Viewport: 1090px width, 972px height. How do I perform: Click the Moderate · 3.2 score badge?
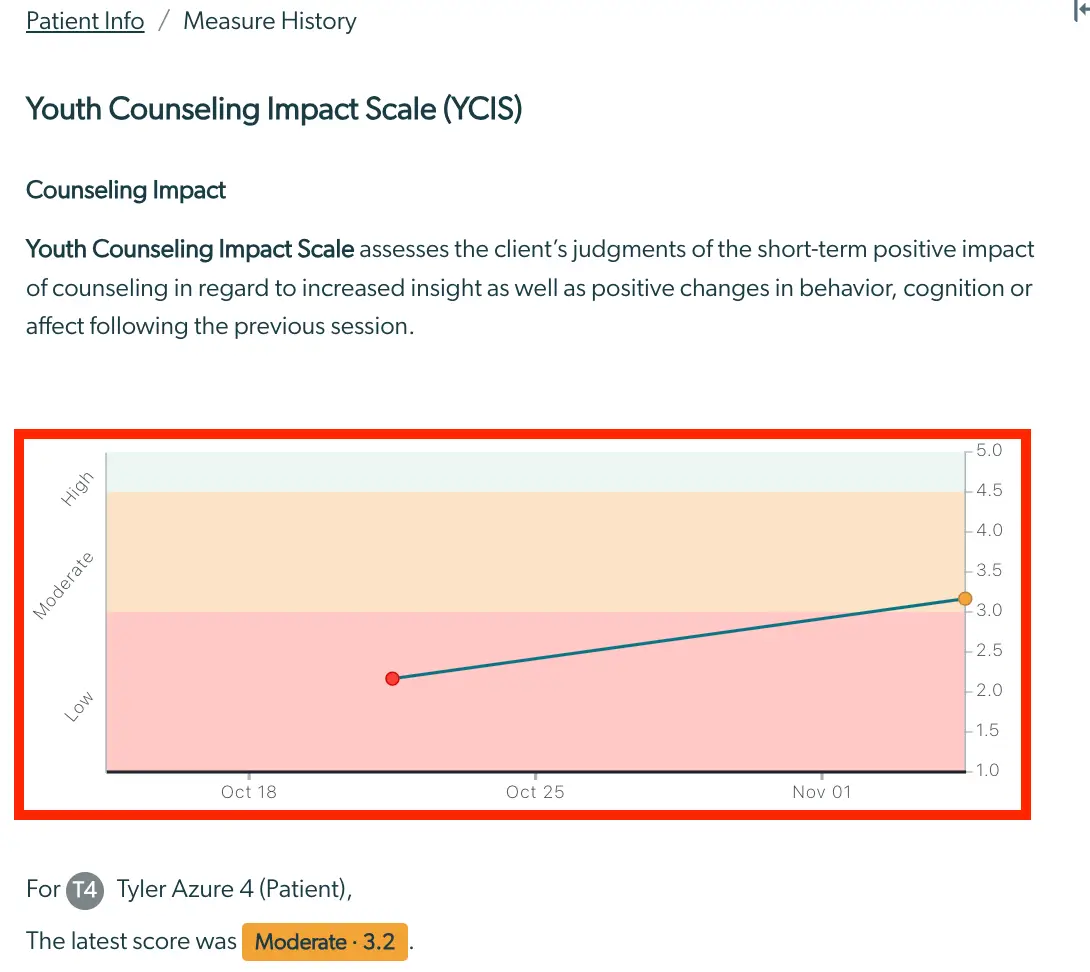pos(324,941)
